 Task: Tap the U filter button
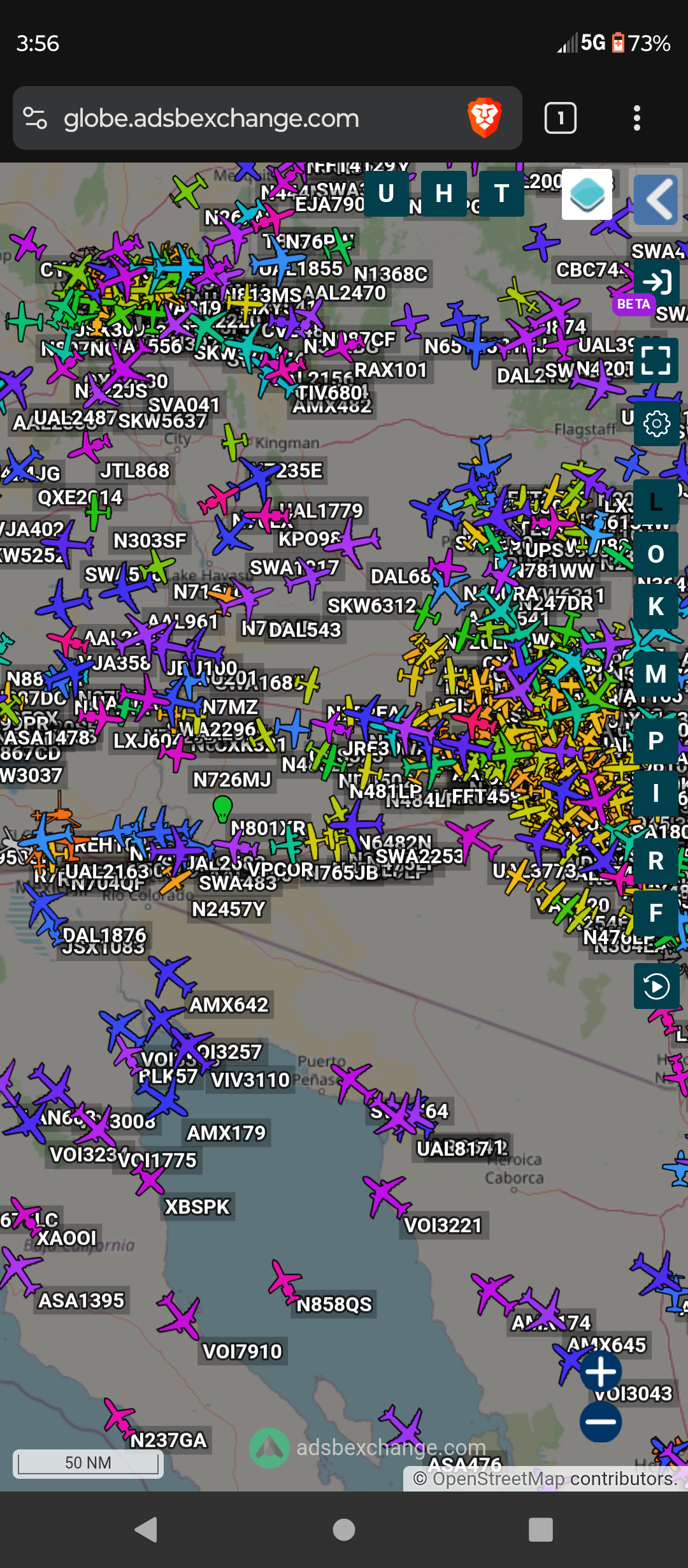coord(386,194)
